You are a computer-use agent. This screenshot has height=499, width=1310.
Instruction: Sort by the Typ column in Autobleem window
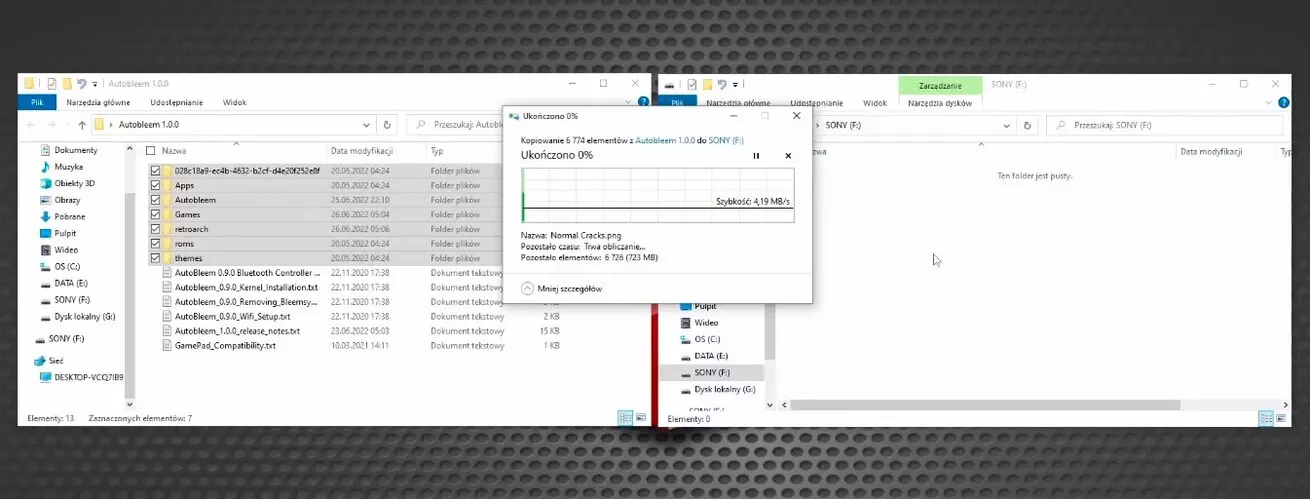point(437,151)
